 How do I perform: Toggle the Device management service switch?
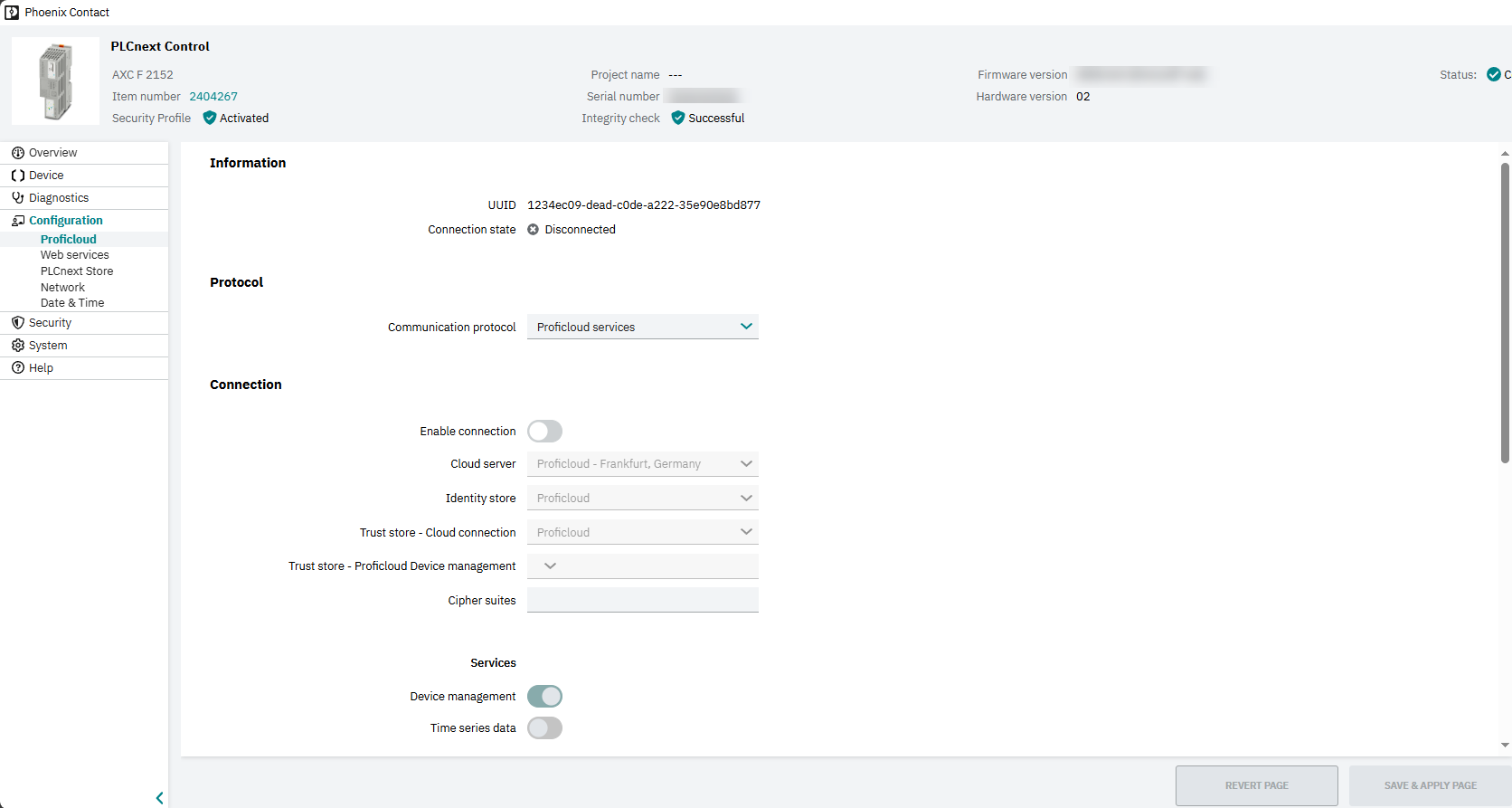(544, 696)
